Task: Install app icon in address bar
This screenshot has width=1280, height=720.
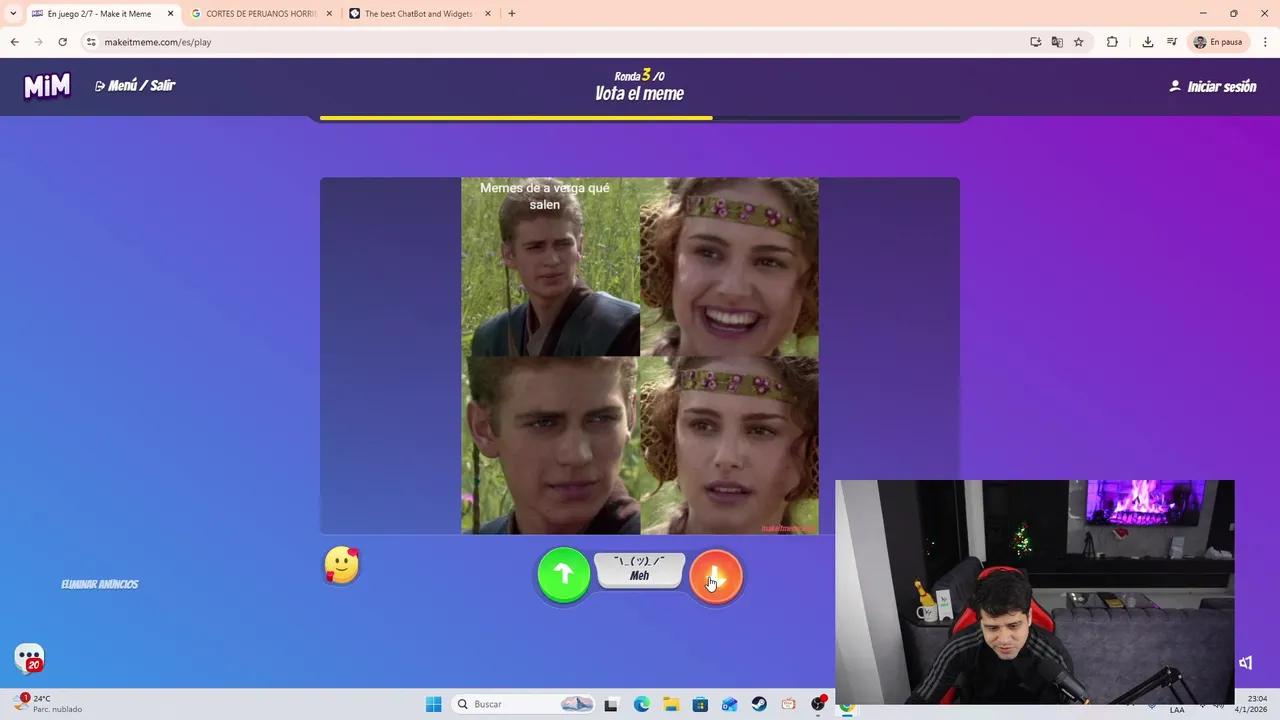Action: pos(1035,42)
